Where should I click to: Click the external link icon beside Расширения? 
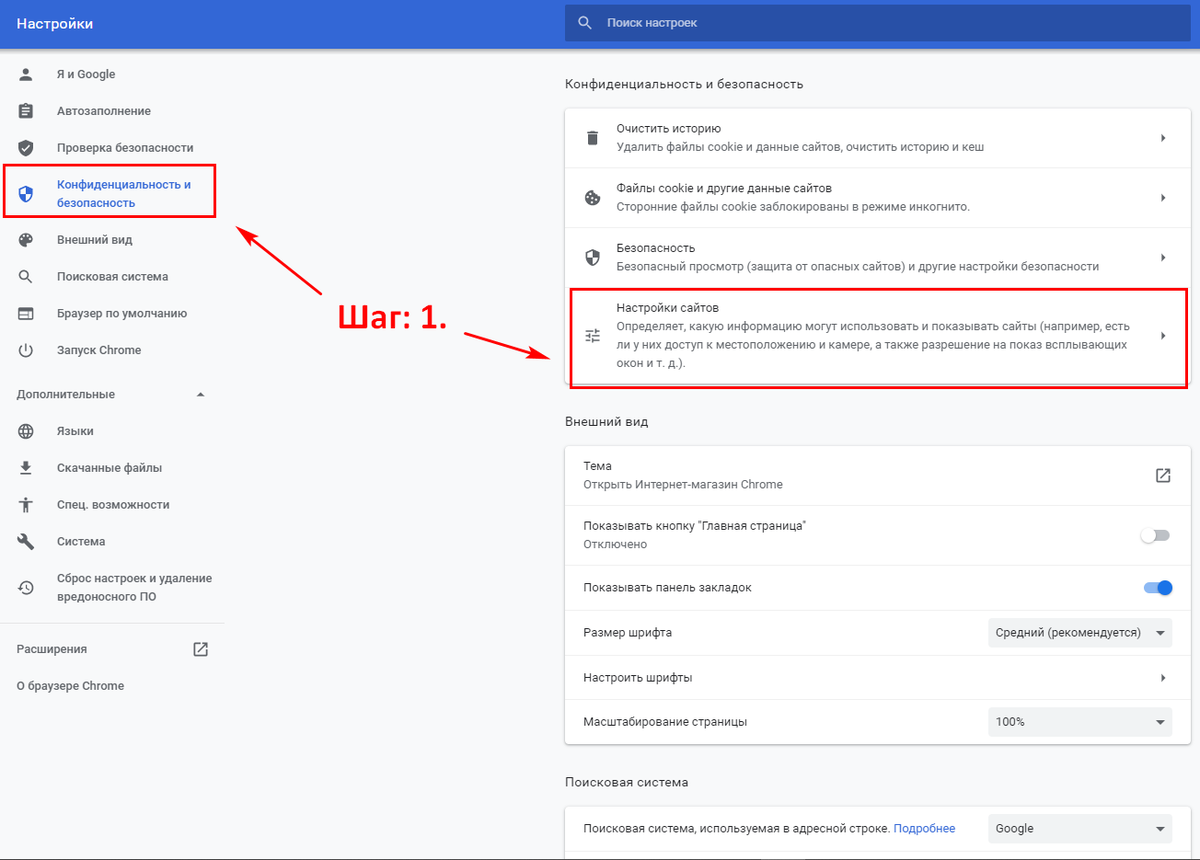coord(200,649)
